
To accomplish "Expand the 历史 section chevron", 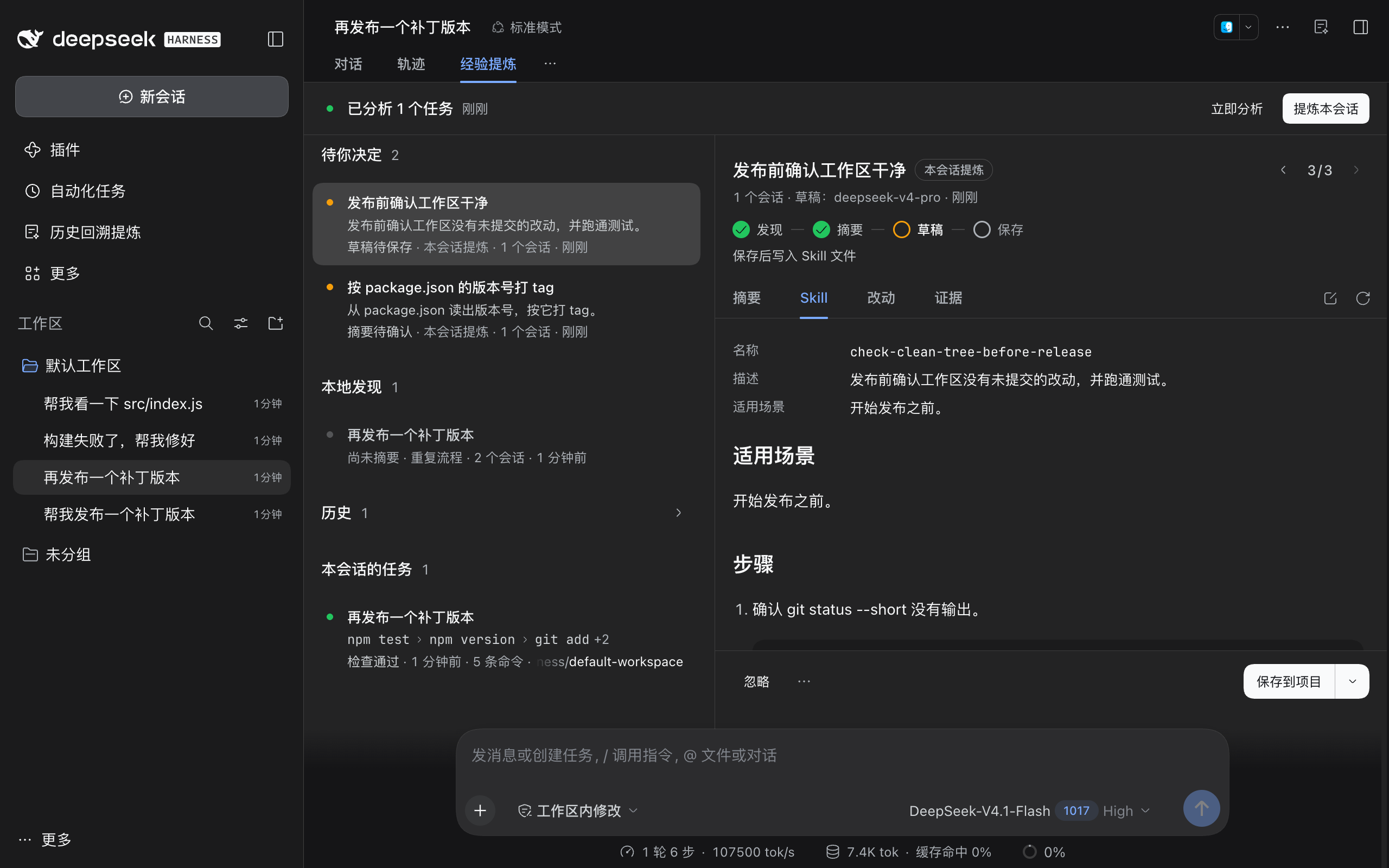I will click(678, 513).
